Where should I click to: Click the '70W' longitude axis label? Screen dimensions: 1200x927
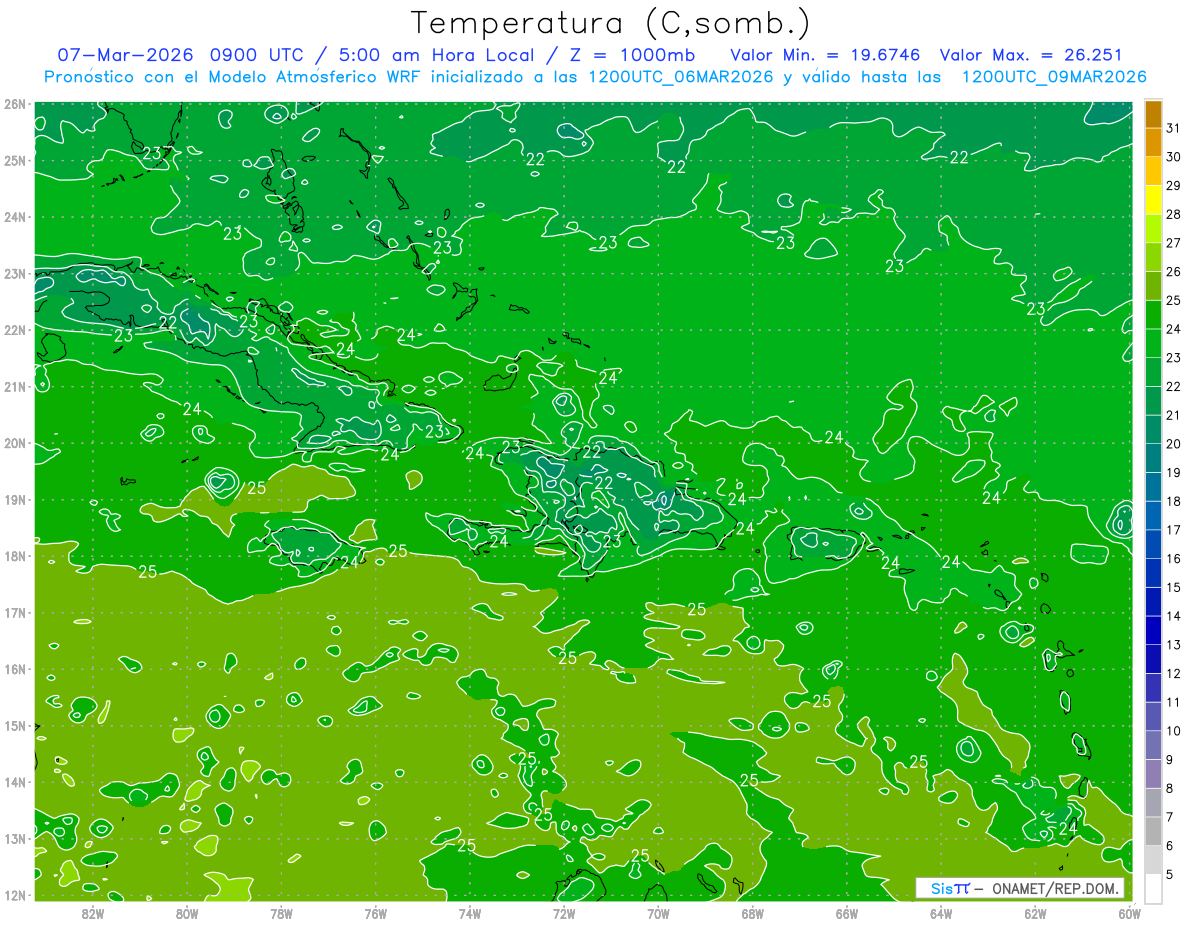point(658,912)
